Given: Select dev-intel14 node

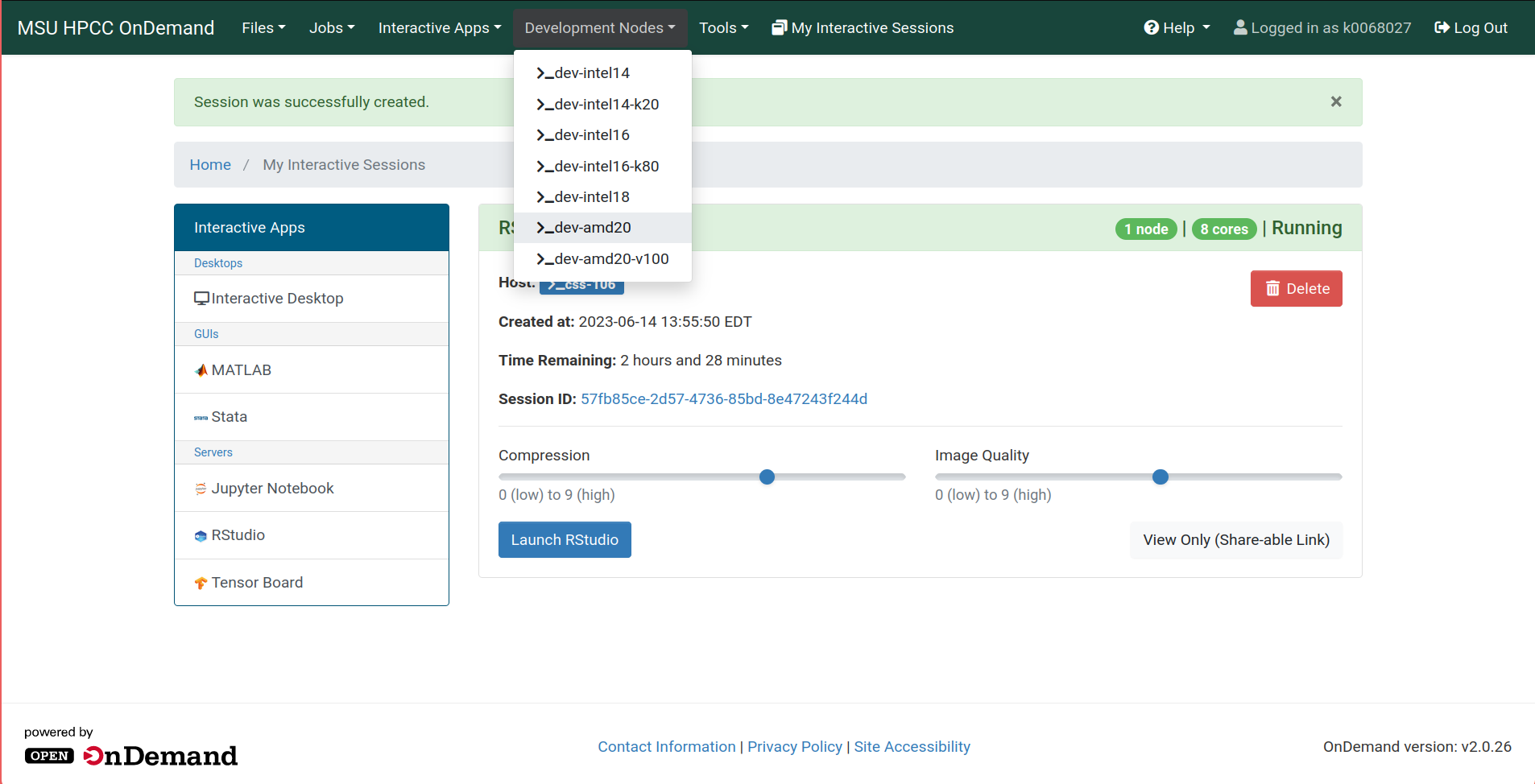Looking at the screenshot, I should [x=602, y=73].
